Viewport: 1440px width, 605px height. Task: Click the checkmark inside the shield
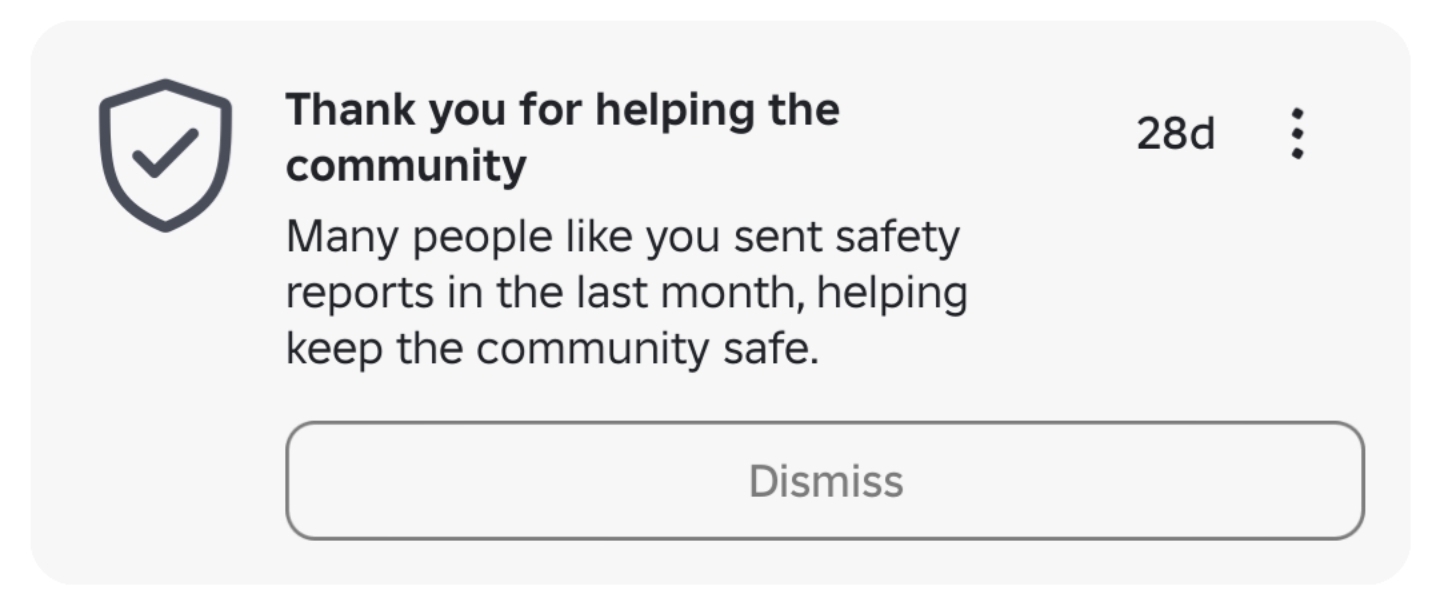click(165, 157)
